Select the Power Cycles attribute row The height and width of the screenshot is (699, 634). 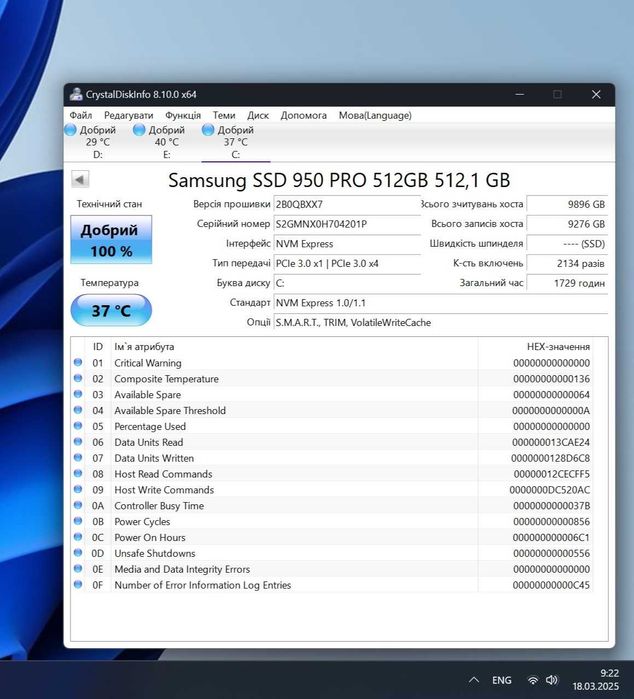tap(333, 522)
